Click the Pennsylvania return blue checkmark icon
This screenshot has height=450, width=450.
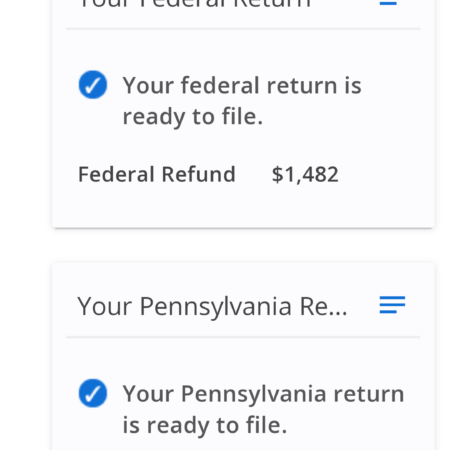pos(93,393)
